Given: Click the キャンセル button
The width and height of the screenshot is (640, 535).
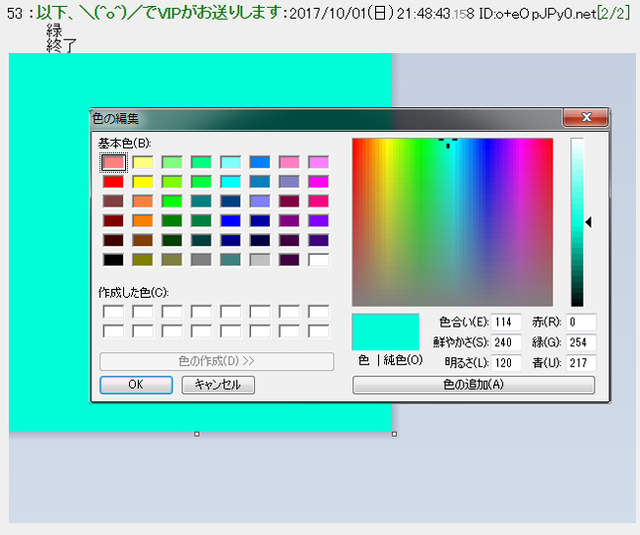Looking at the screenshot, I should pyautogui.click(x=217, y=384).
